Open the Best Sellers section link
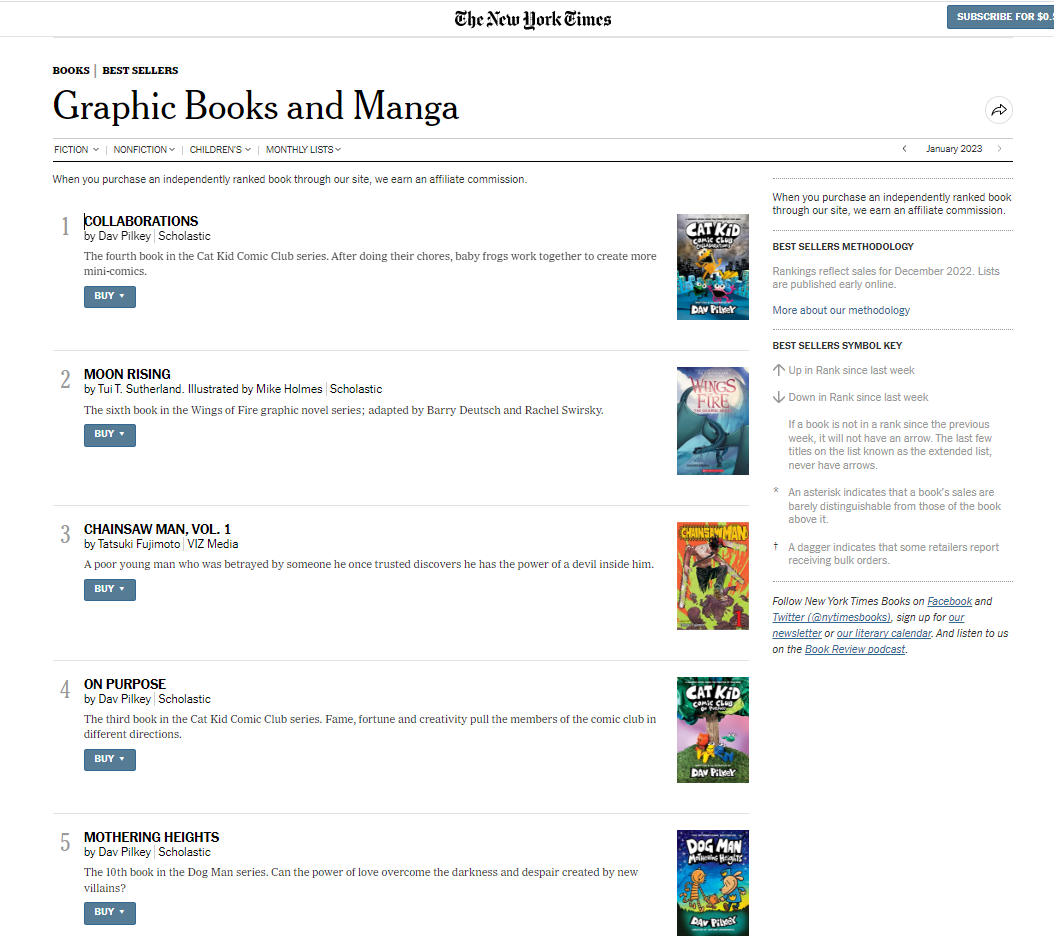This screenshot has height=939, width=1054. pyautogui.click(x=140, y=70)
